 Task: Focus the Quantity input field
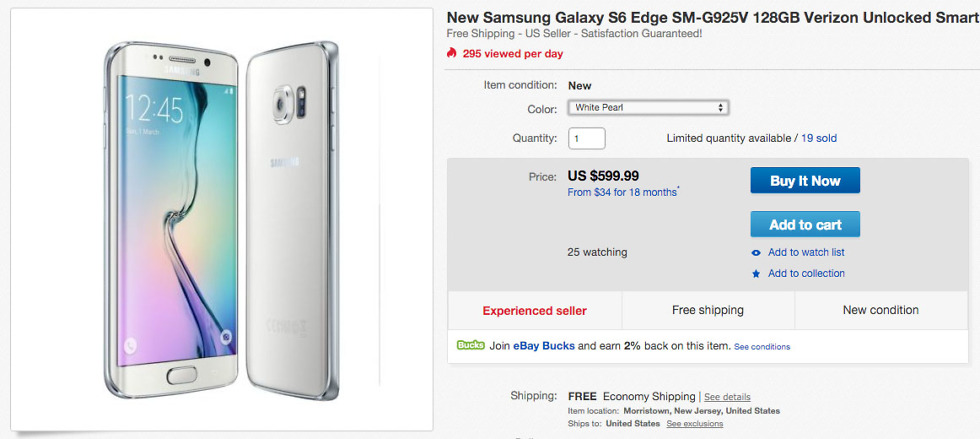[x=586, y=138]
